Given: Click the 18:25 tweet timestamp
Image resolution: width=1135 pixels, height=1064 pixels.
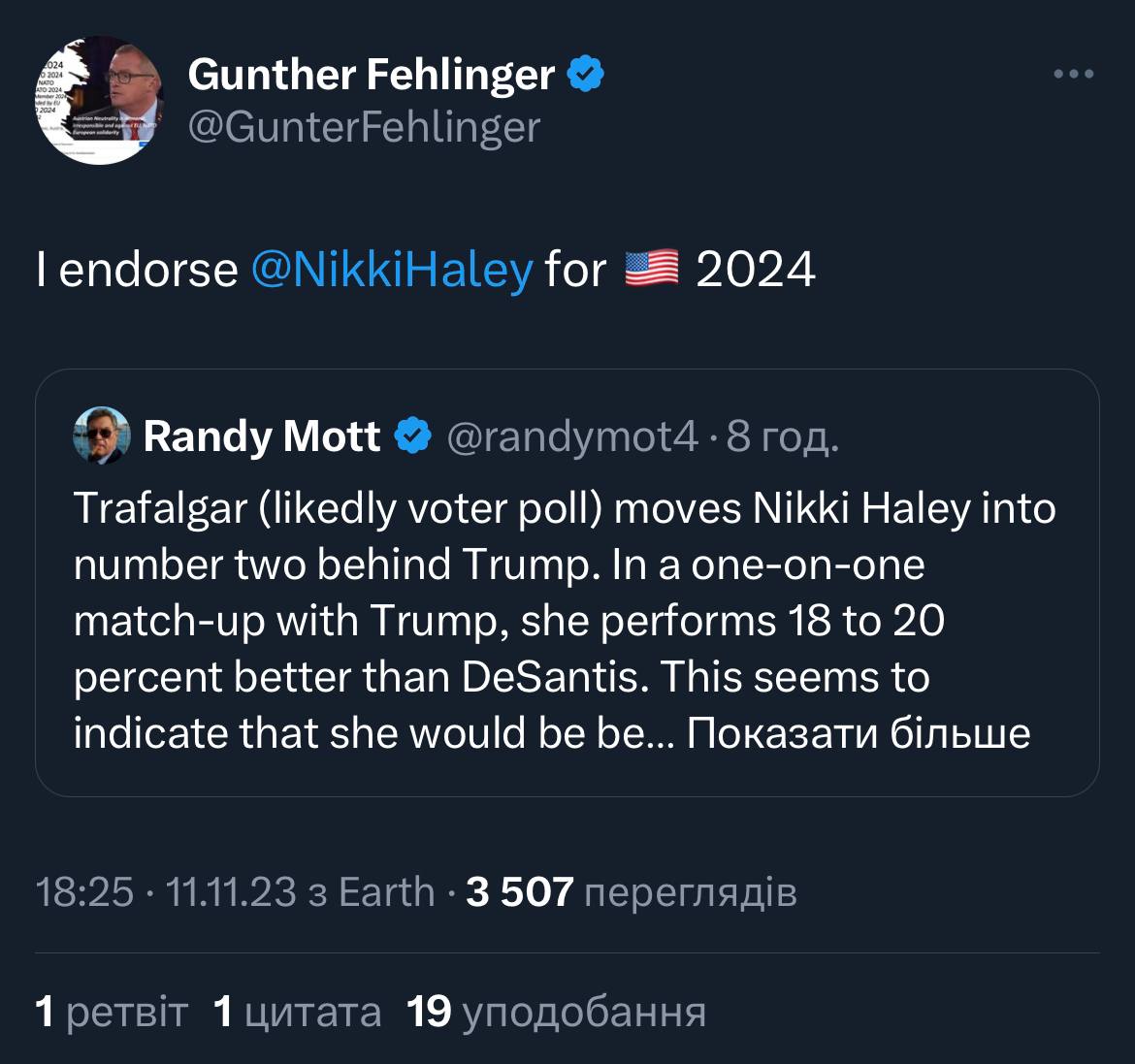Looking at the screenshot, I should [x=83, y=891].
